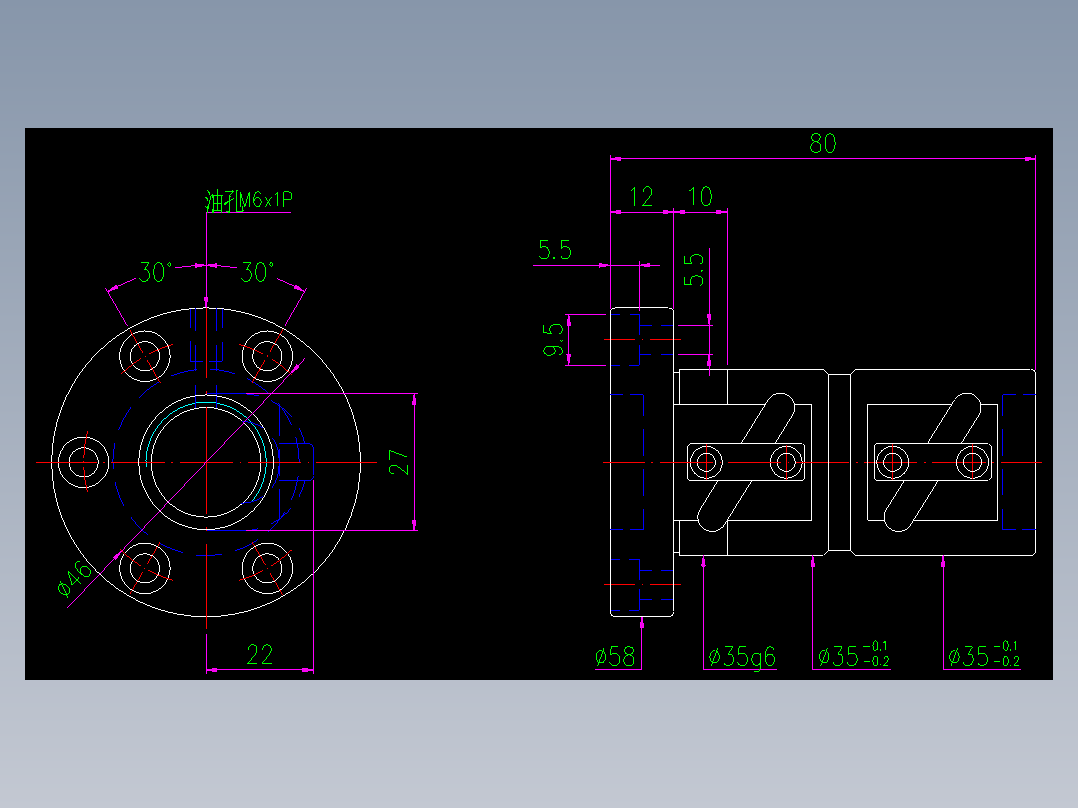Screen dimensions: 1078x808
Task: Click the ø35g6 diameter dimension
Action: point(742,657)
